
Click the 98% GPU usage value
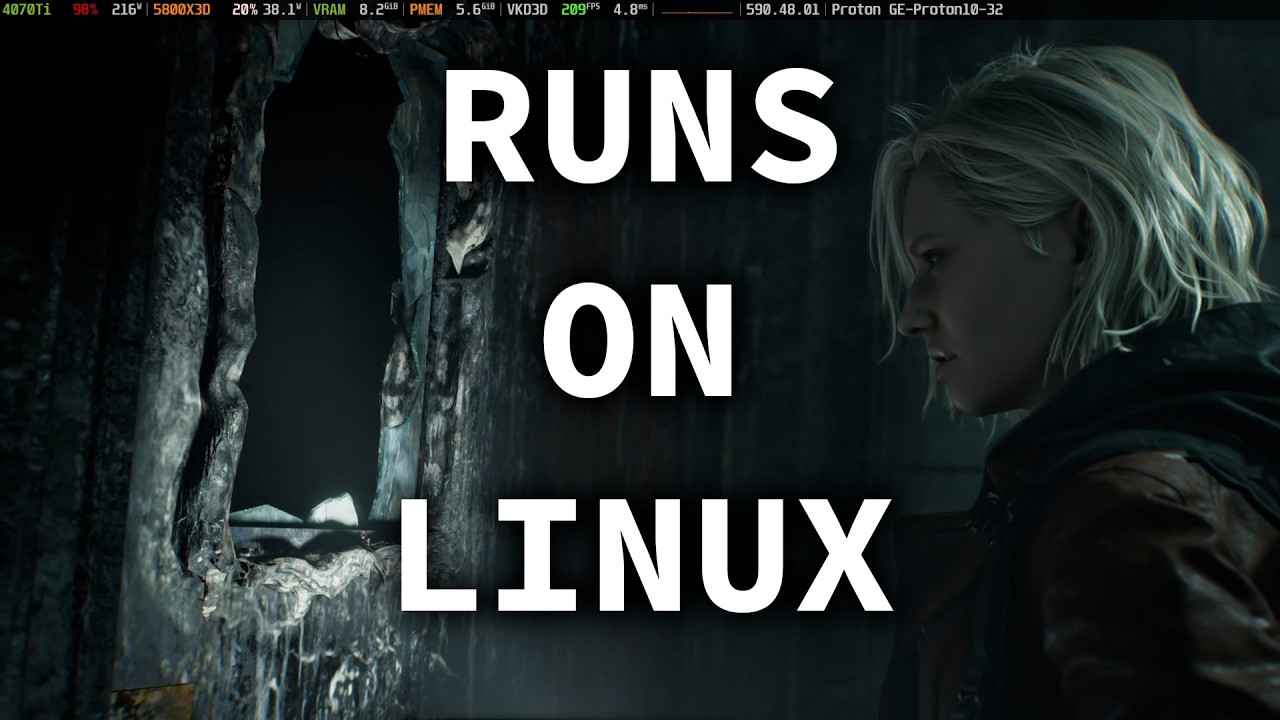click(85, 10)
